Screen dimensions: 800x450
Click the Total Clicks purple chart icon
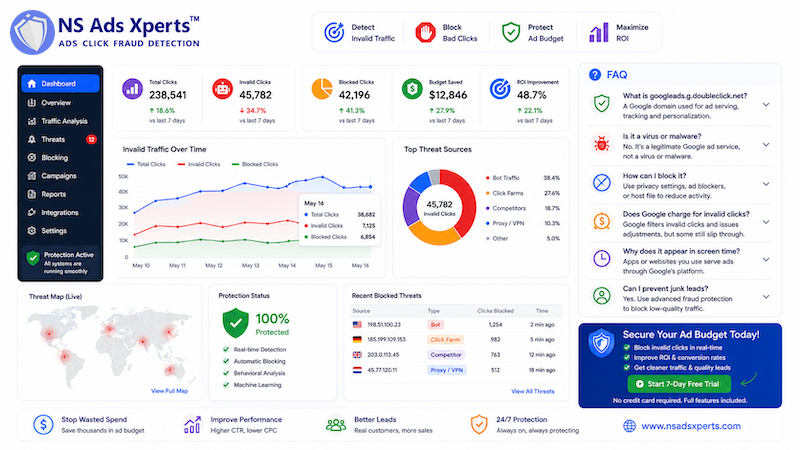[x=132, y=89]
